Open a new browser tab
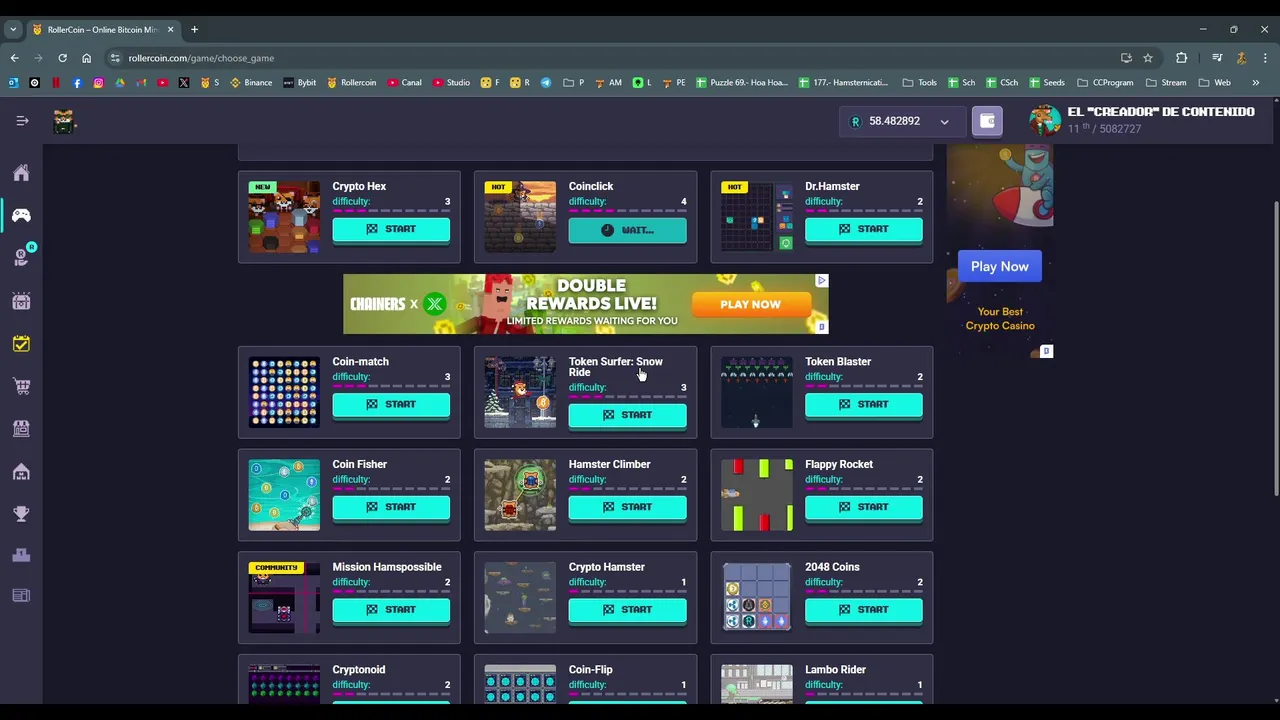Image resolution: width=1280 pixels, height=720 pixels. click(194, 30)
